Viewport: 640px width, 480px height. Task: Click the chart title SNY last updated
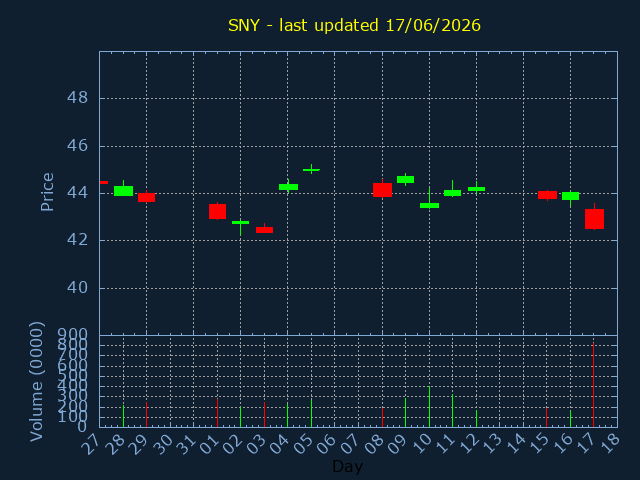point(354,25)
